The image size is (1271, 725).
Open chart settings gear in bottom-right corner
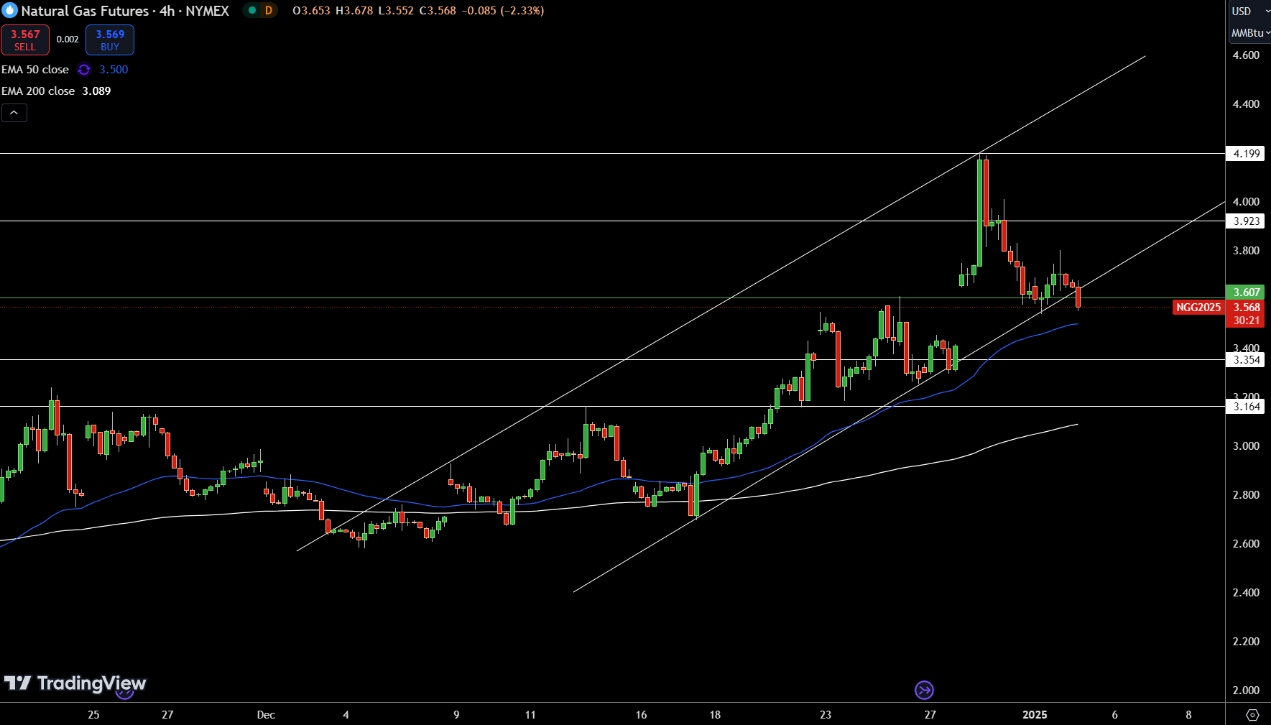coord(1249,714)
